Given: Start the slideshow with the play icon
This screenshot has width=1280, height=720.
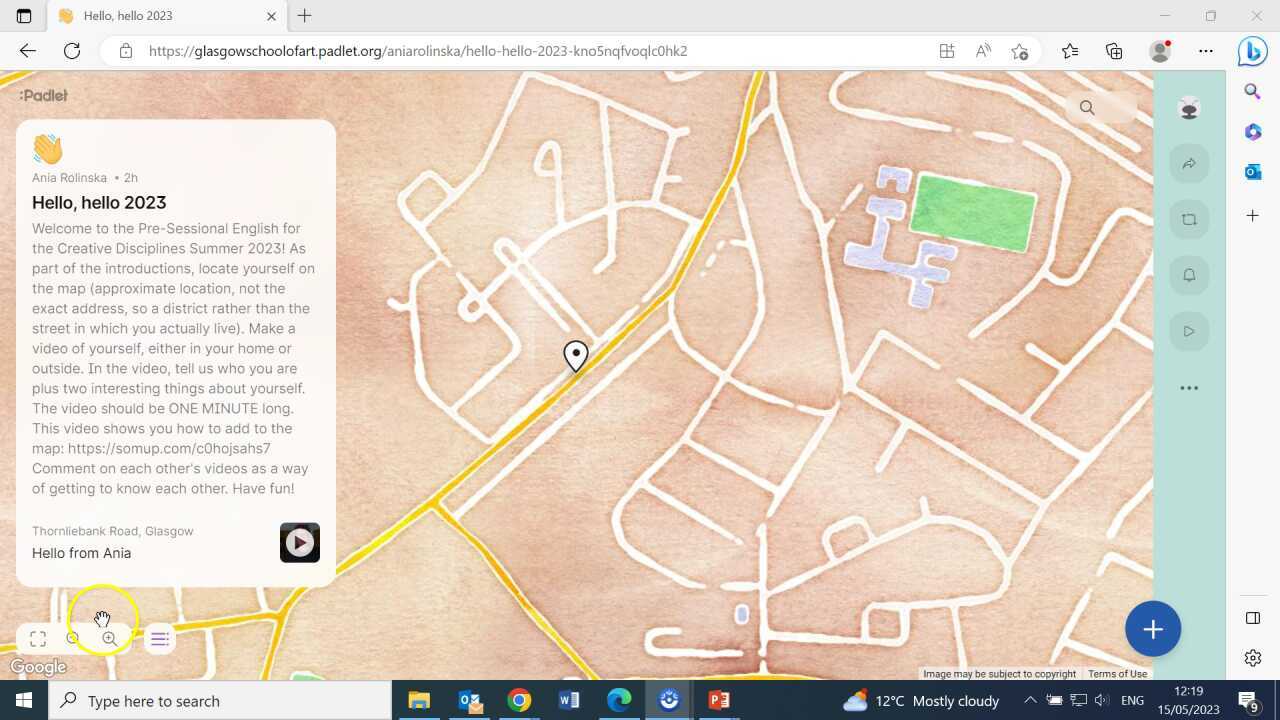Looking at the screenshot, I should [1189, 331].
